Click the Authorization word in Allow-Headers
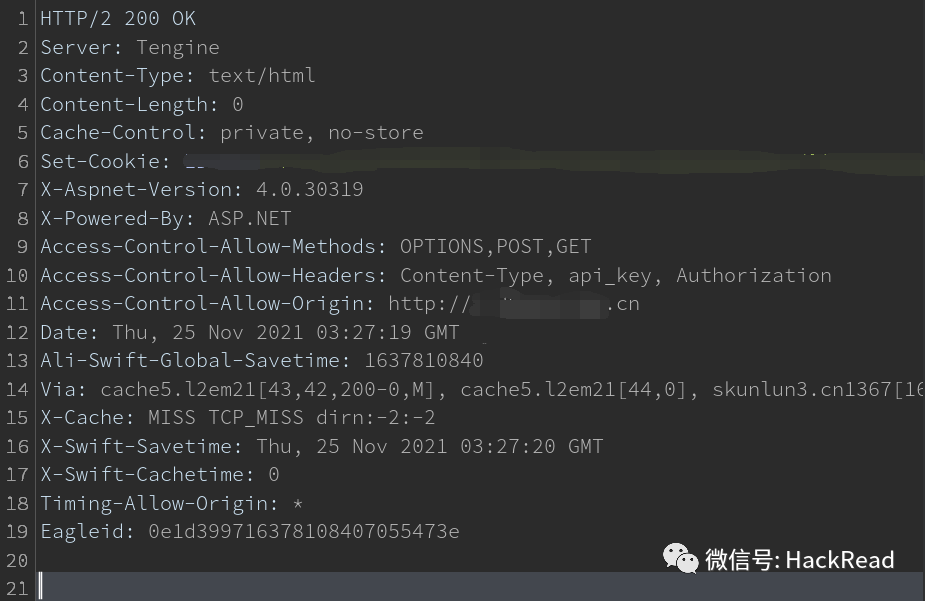 point(754,275)
